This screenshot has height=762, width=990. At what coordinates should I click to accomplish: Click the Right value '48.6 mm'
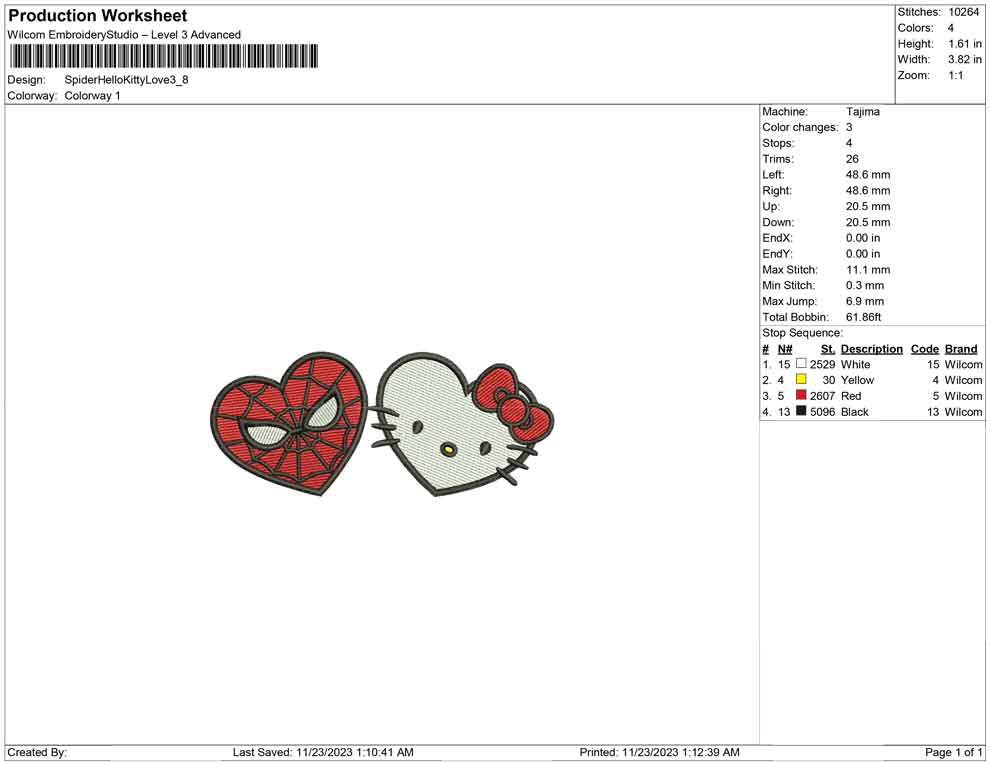(868, 191)
